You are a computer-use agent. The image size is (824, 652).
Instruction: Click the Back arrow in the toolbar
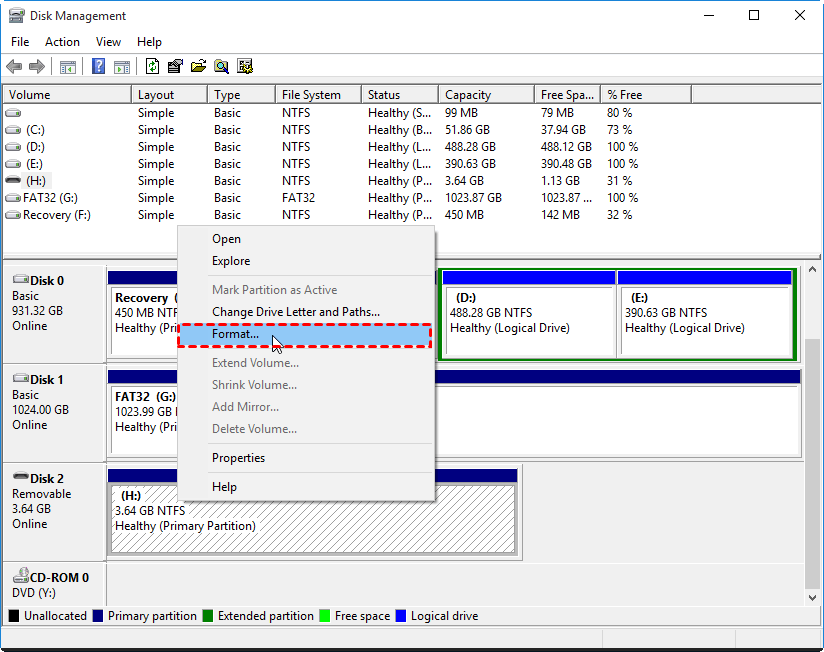tap(14, 67)
